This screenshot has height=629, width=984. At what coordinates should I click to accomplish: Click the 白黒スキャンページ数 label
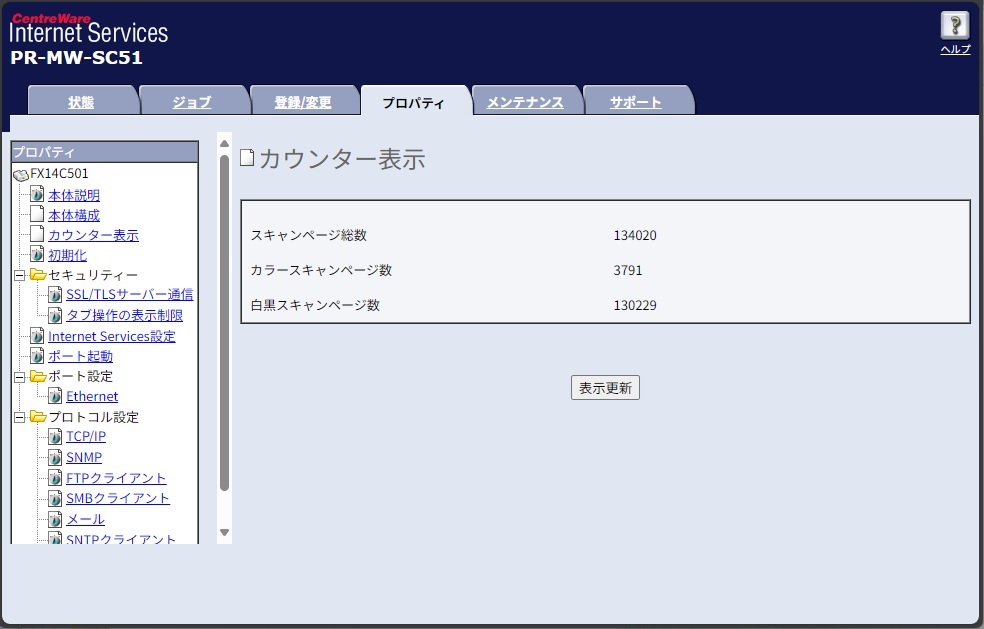pos(315,306)
